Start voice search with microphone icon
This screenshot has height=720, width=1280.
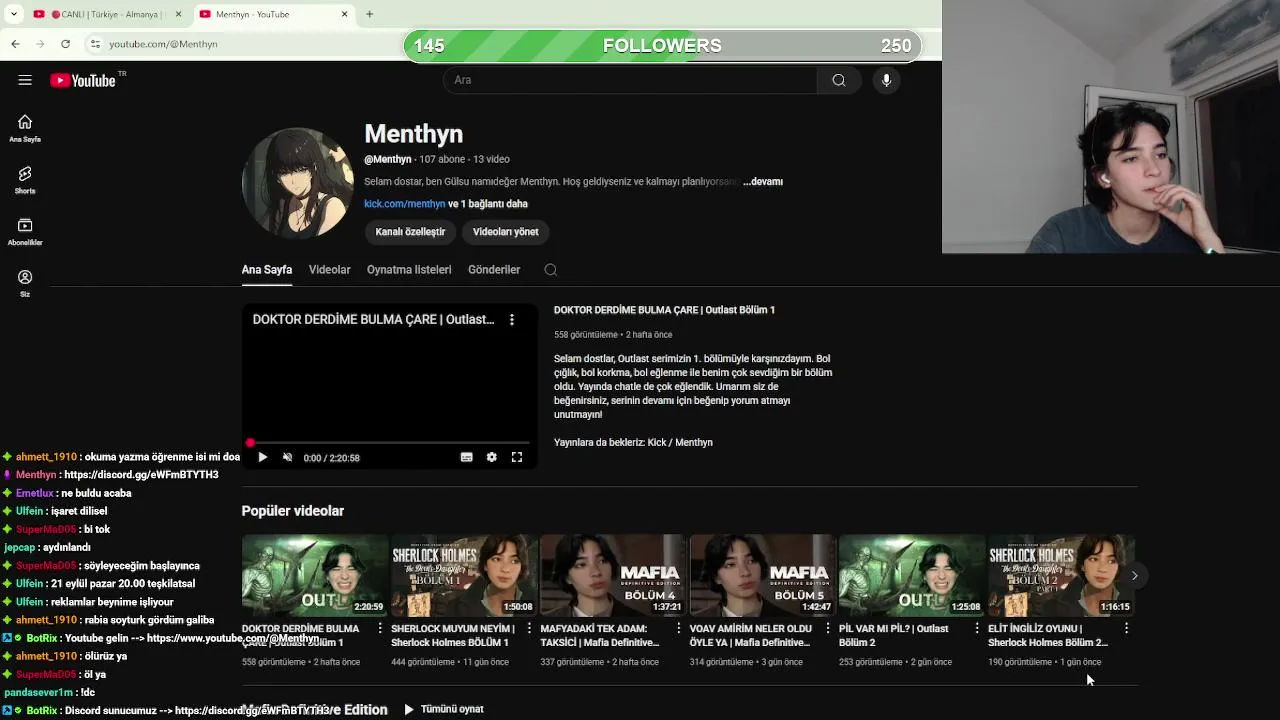pyautogui.click(x=886, y=80)
